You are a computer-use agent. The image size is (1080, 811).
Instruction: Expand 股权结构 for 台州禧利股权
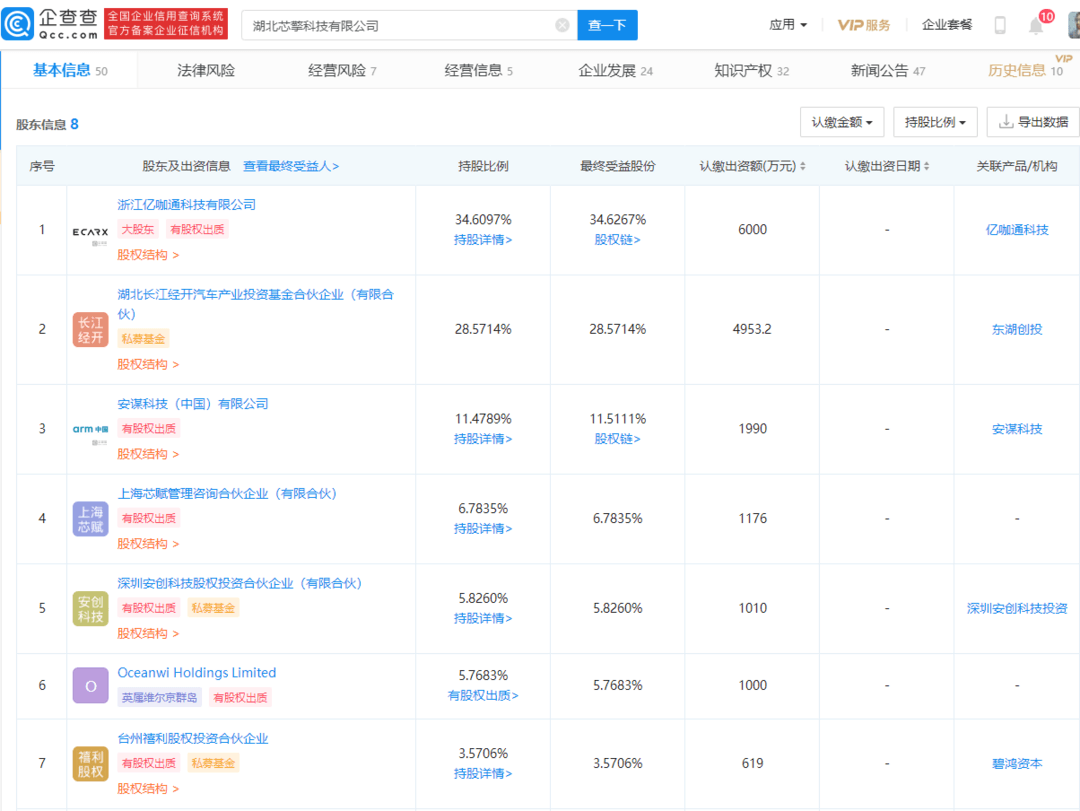click(x=148, y=788)
